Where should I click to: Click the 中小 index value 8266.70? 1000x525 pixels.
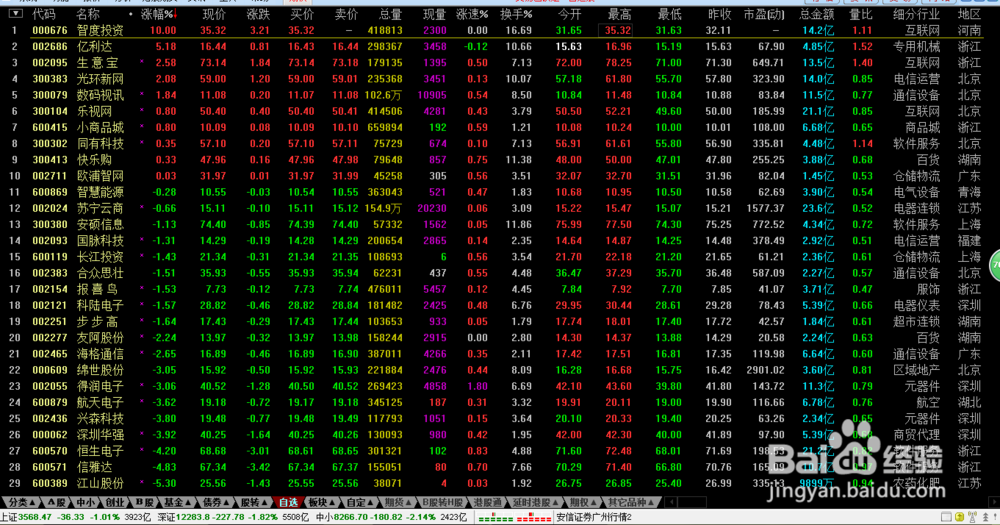point(352,517)
